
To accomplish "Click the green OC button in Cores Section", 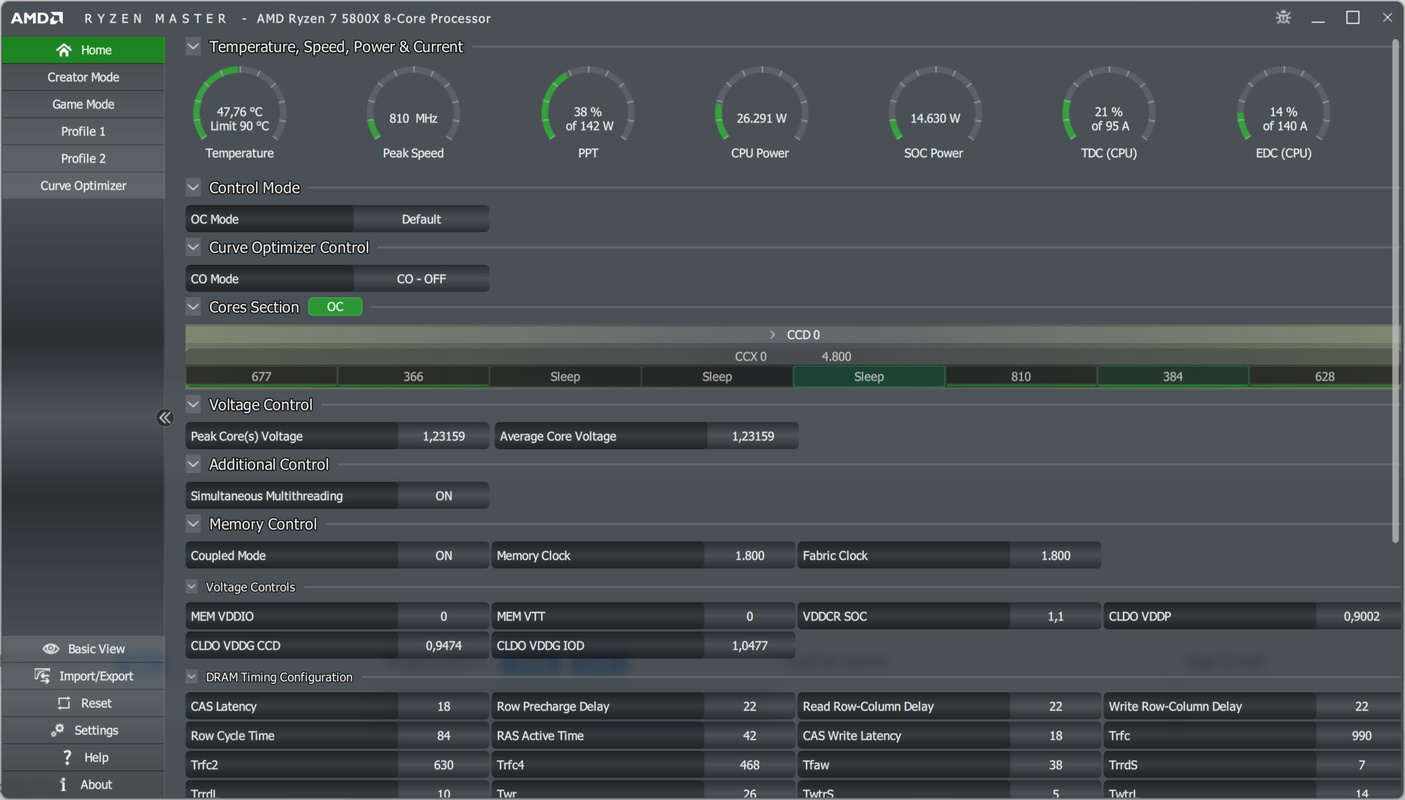I will click(335, 307).
